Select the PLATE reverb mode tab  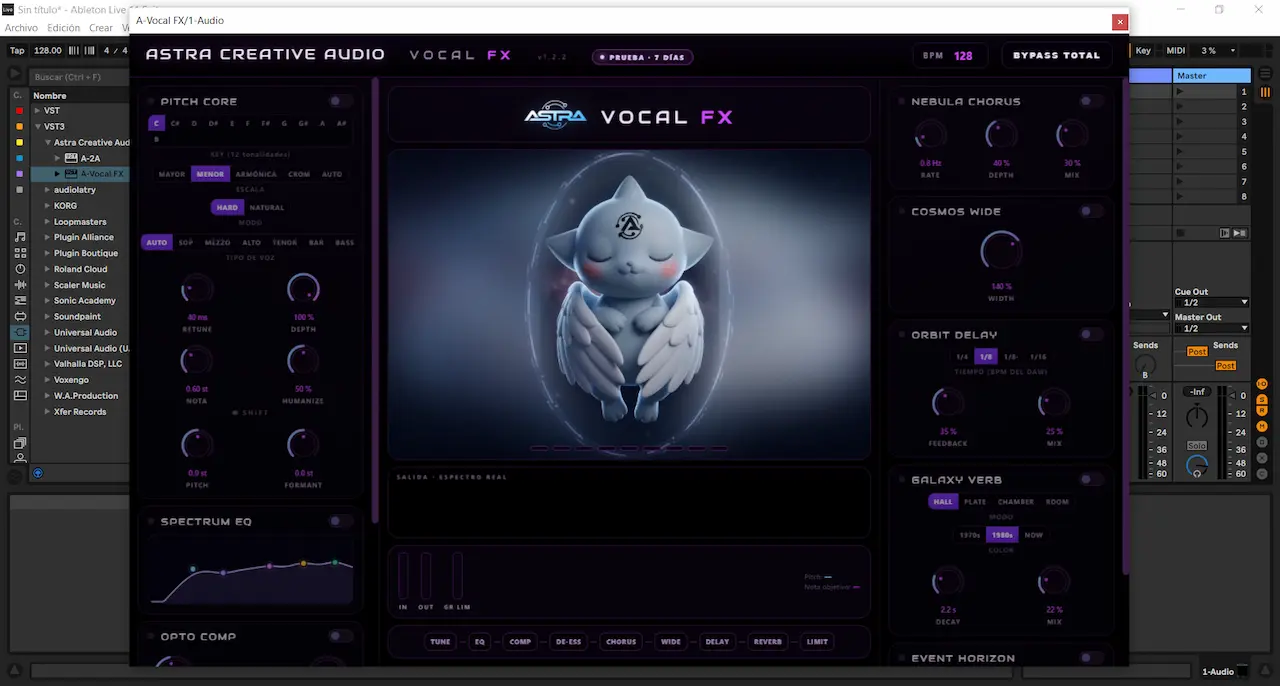click(x=975, y=502)
